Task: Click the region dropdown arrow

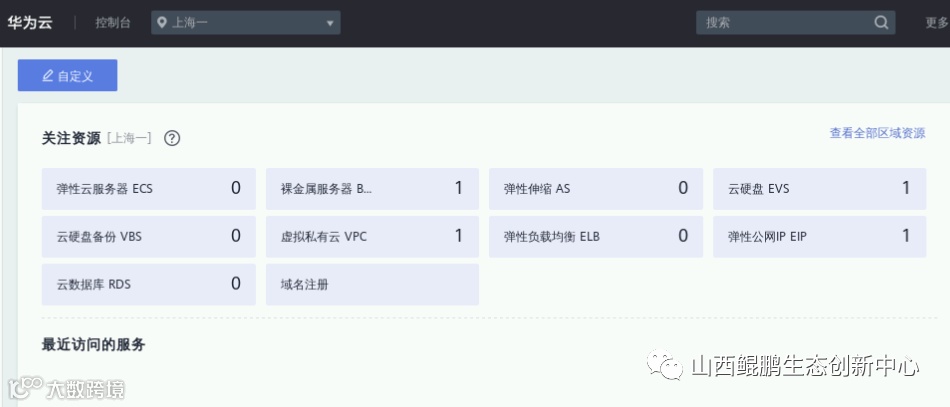Action: tap(330, 23)
